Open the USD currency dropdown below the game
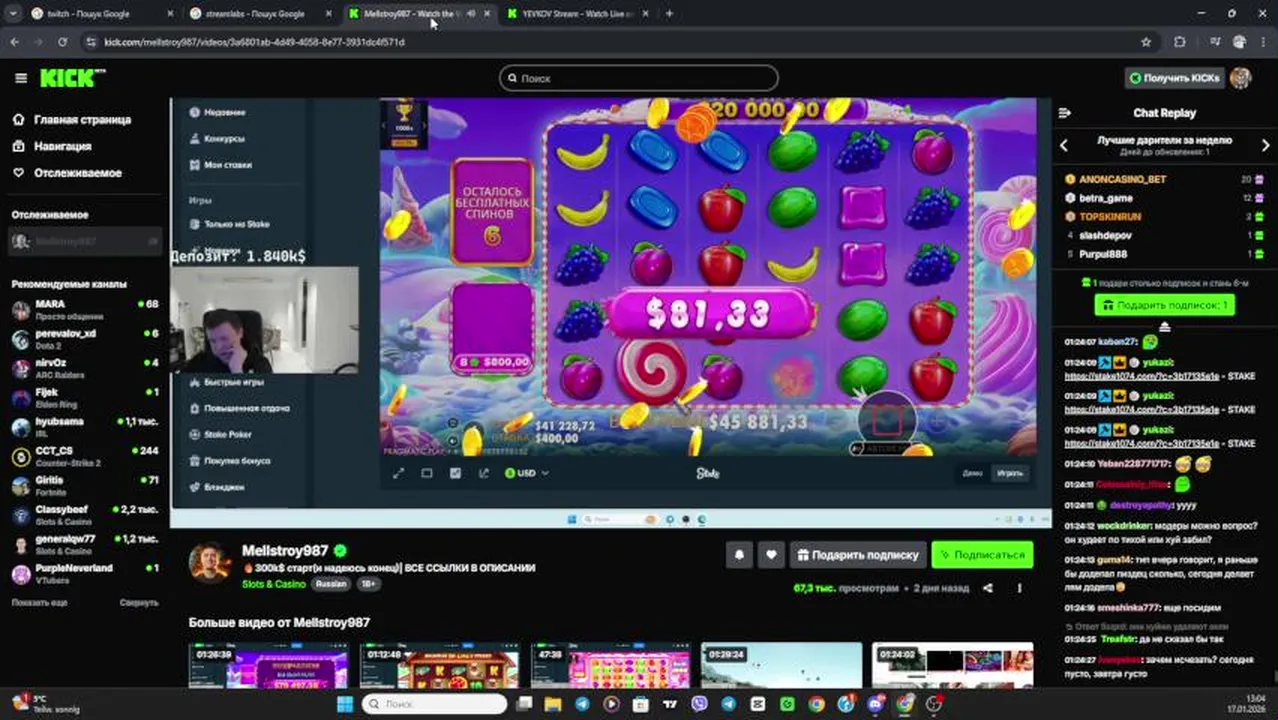This screenshot has height=720, width=1278. 527,473
